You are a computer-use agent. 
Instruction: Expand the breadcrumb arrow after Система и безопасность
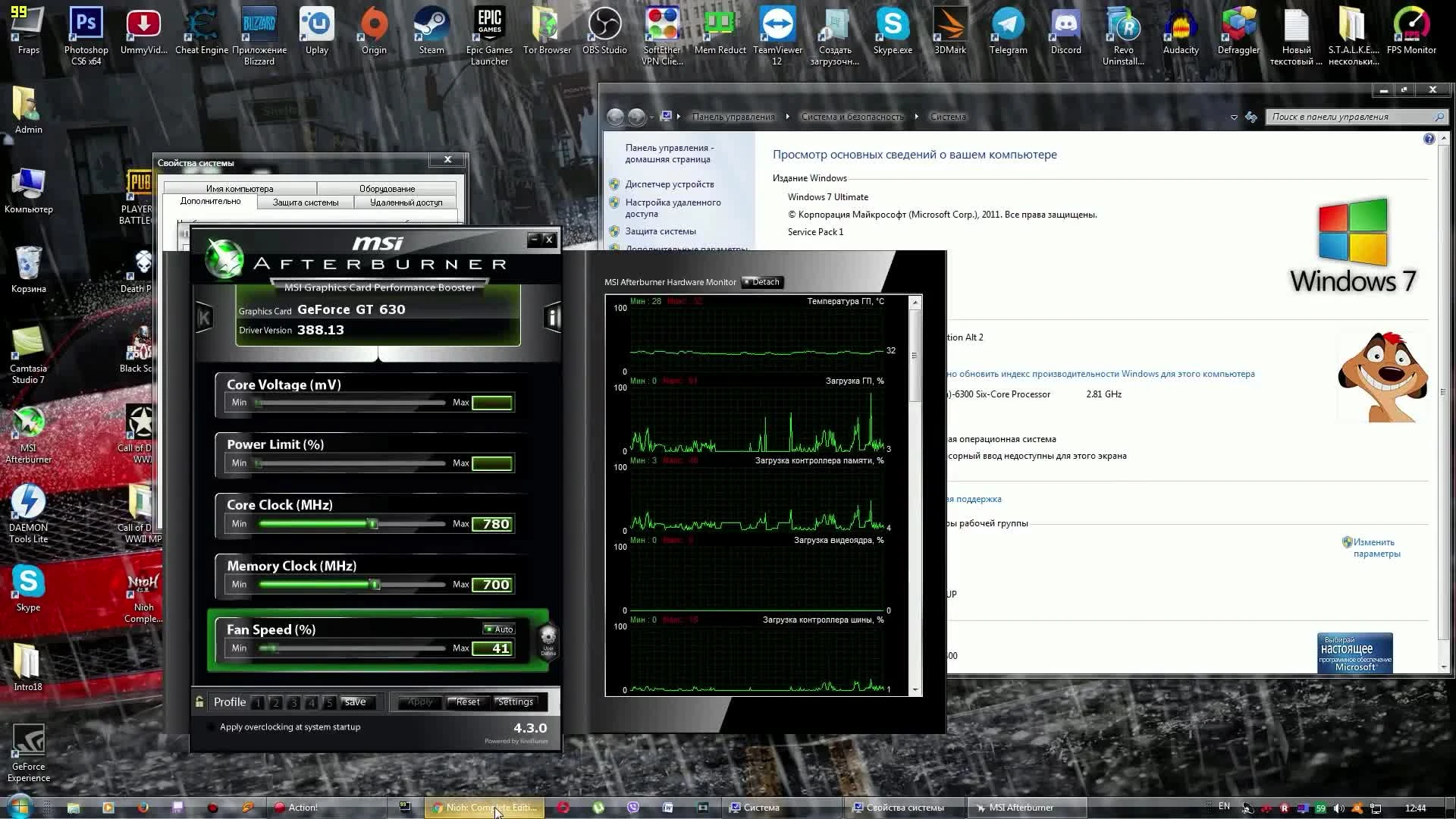click(916, 117)
